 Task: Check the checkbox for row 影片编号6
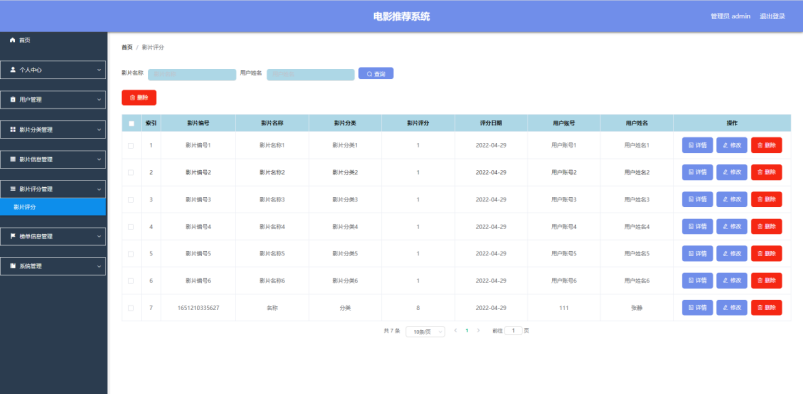(x=131, y=281)
